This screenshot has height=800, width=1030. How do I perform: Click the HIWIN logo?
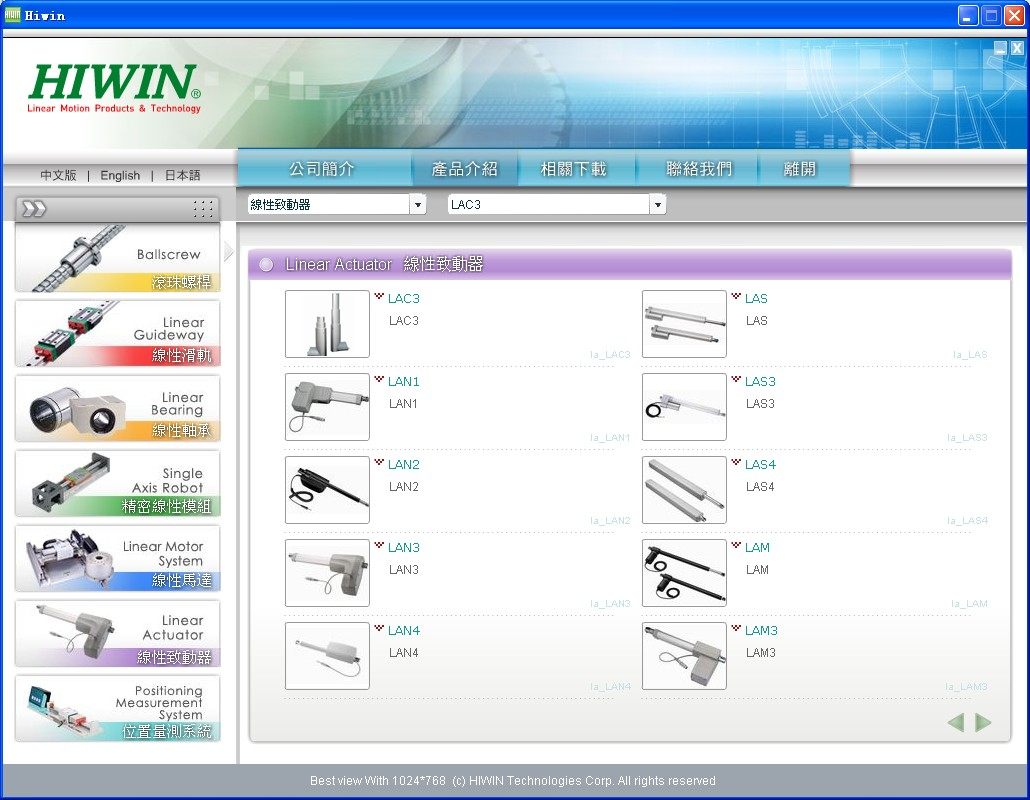pos(114,88)
